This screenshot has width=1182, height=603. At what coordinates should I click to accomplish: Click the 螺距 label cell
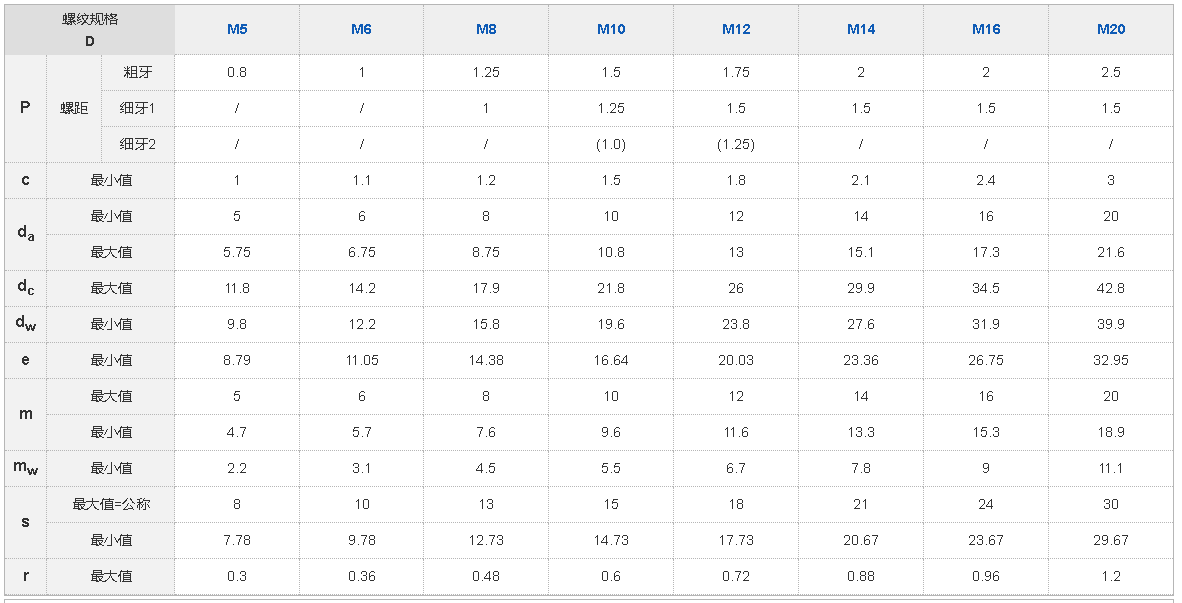point(74,108)
